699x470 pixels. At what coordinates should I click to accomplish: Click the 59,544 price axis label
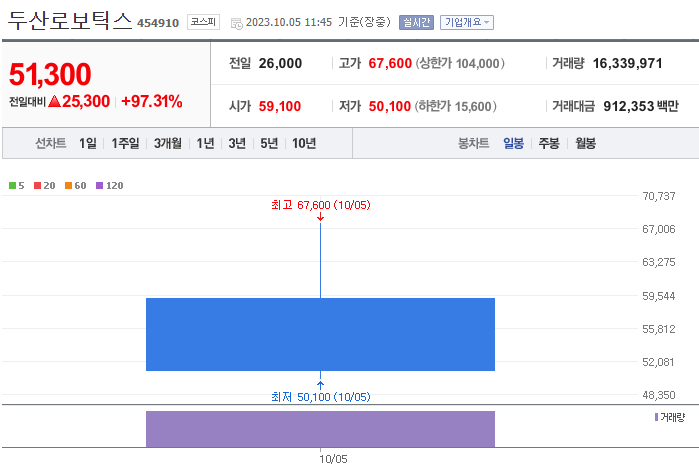(659, 296)
